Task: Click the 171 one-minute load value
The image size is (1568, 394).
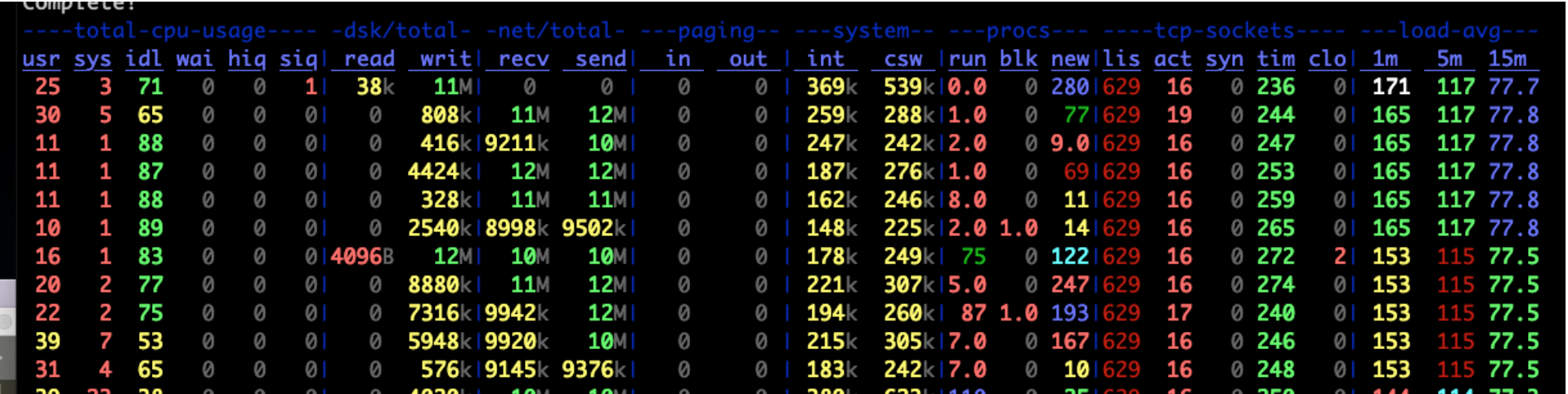Action: coord(1391,87)
